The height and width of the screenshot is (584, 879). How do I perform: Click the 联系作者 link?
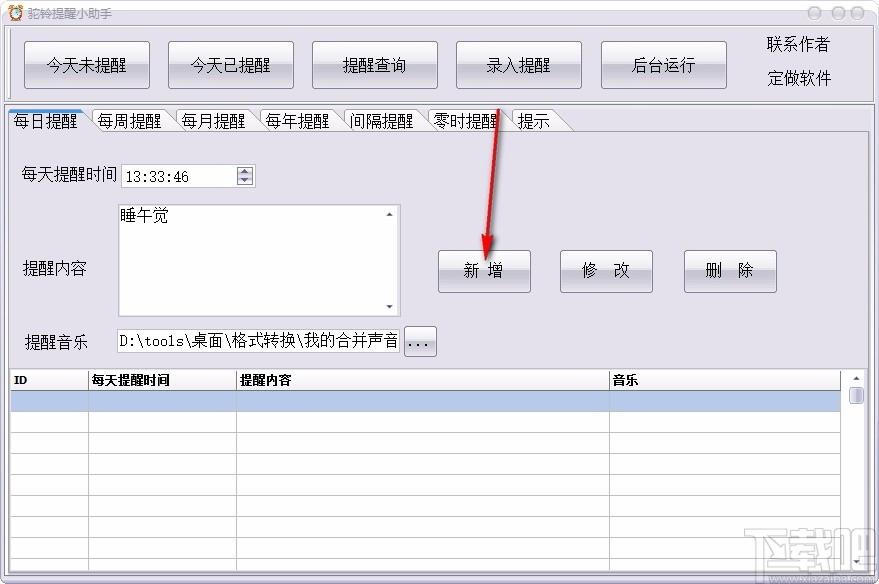[798, 44]
